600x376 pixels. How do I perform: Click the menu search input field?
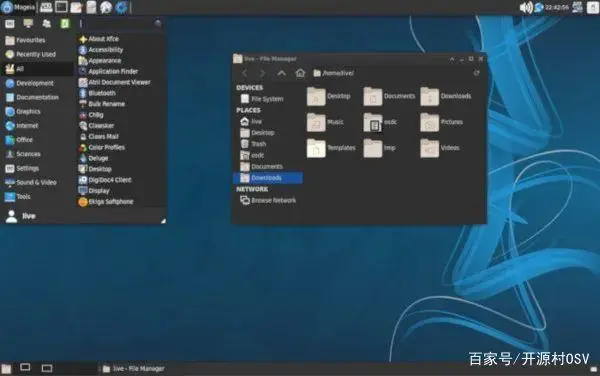tap(120, 24)
